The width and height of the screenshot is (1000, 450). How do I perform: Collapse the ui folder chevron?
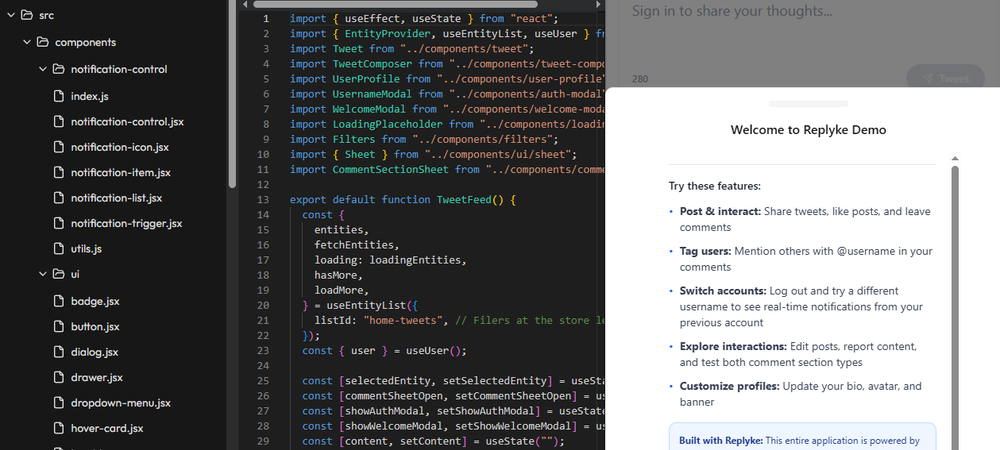point(43,274)
